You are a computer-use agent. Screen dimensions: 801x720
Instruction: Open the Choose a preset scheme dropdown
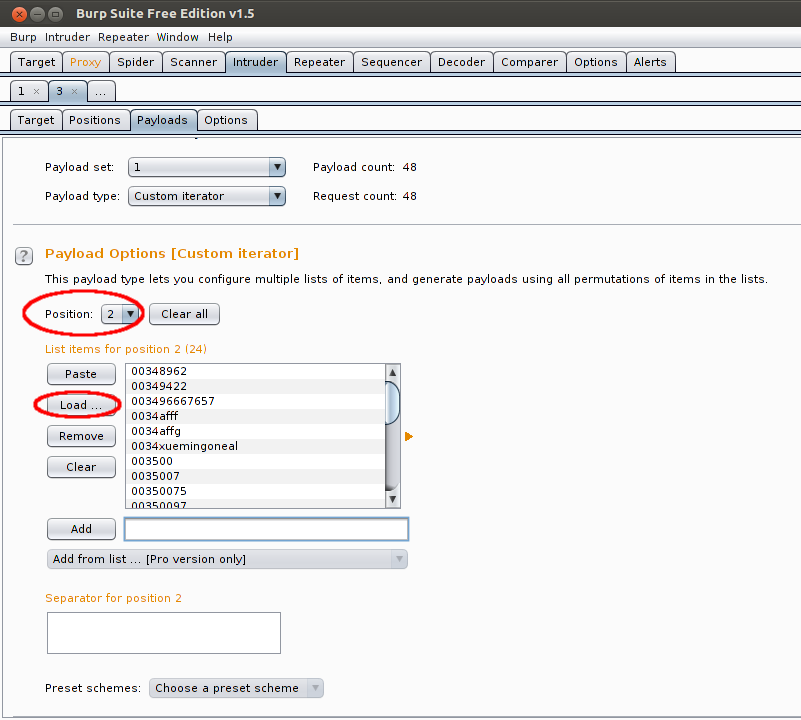(x=236, y=688)
